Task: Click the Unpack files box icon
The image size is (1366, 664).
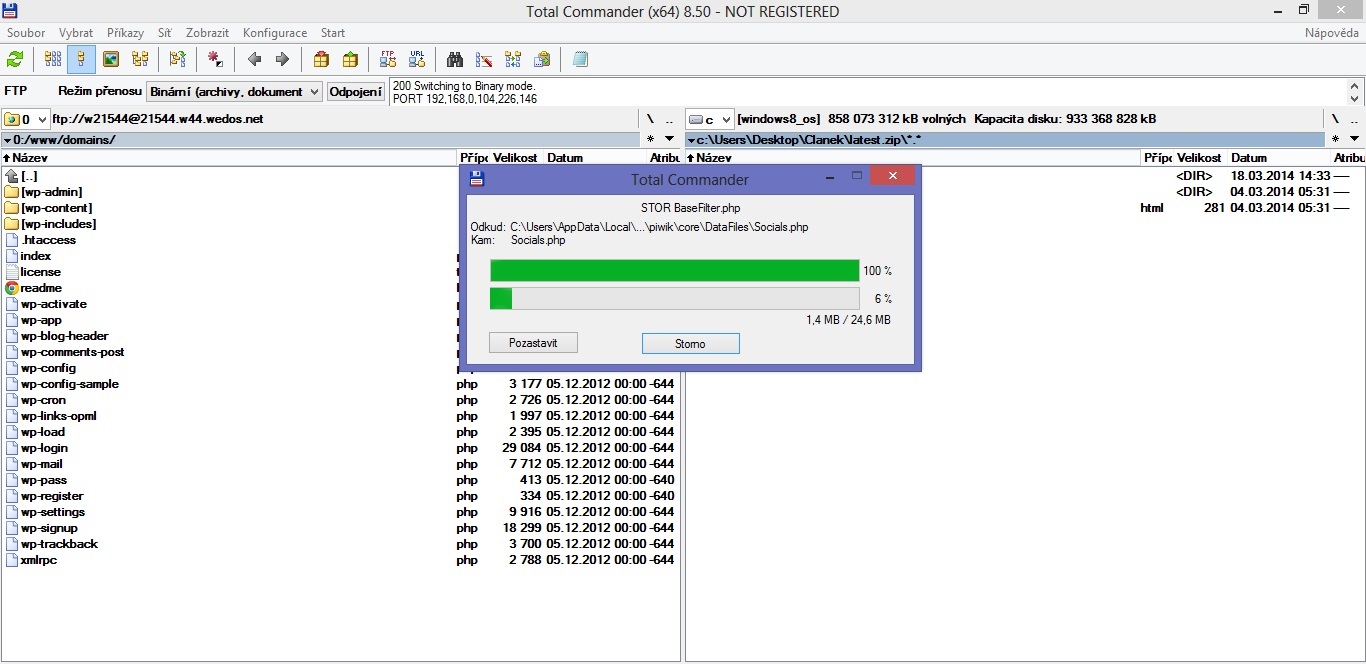Action: (350, 59)
